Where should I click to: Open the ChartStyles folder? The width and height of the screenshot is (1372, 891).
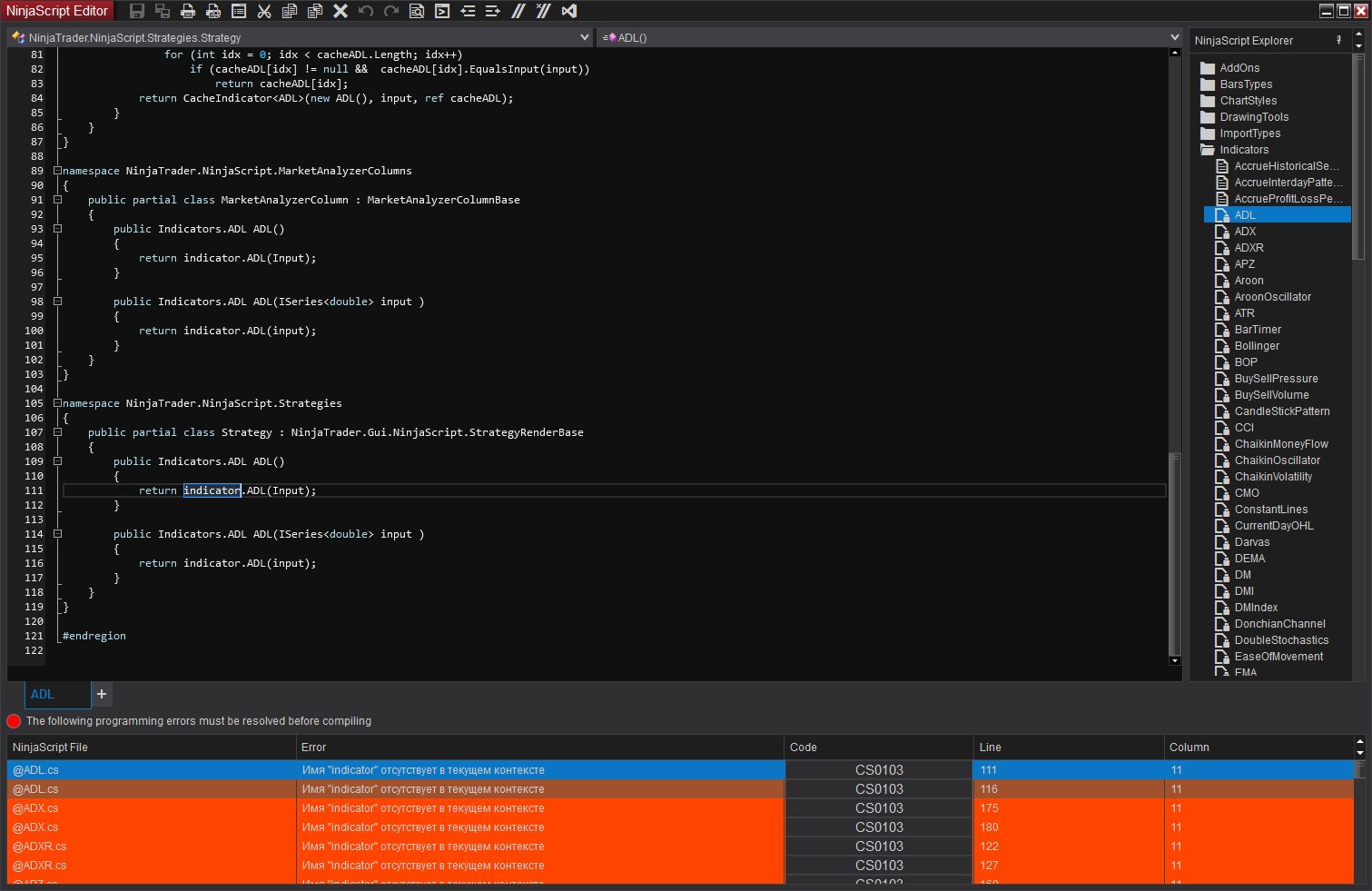point(1239,101)
